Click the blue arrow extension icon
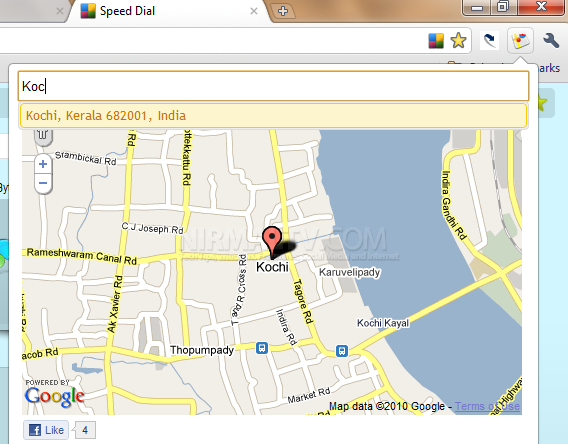The width and height of the screenshot is (568, 444). (489, 41)
